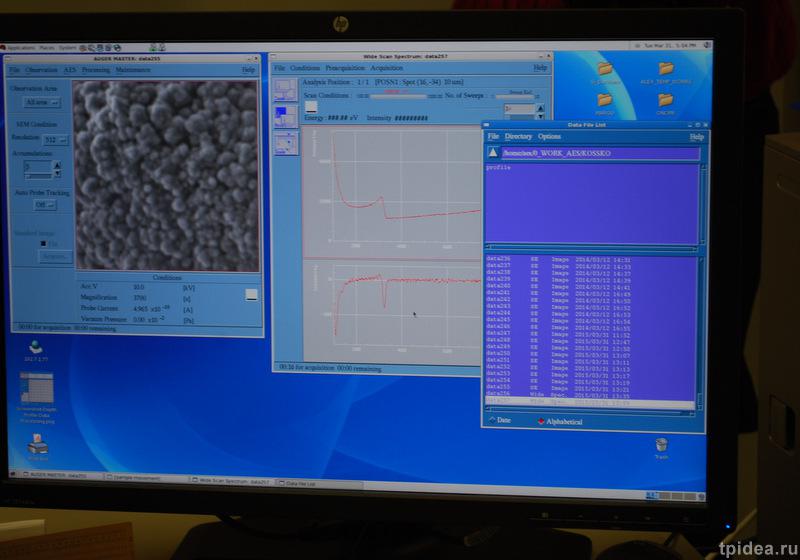
Task: Expand Resolution dropdown showing 512
Action: point(55,140)
